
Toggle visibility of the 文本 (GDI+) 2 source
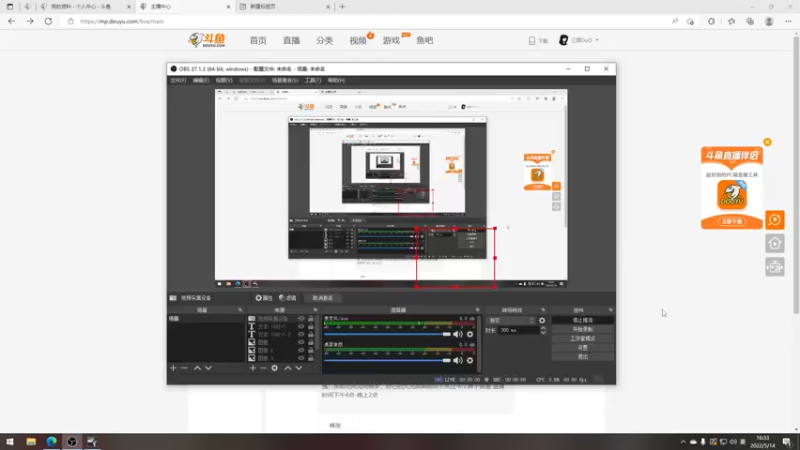[x=301, y=334]
